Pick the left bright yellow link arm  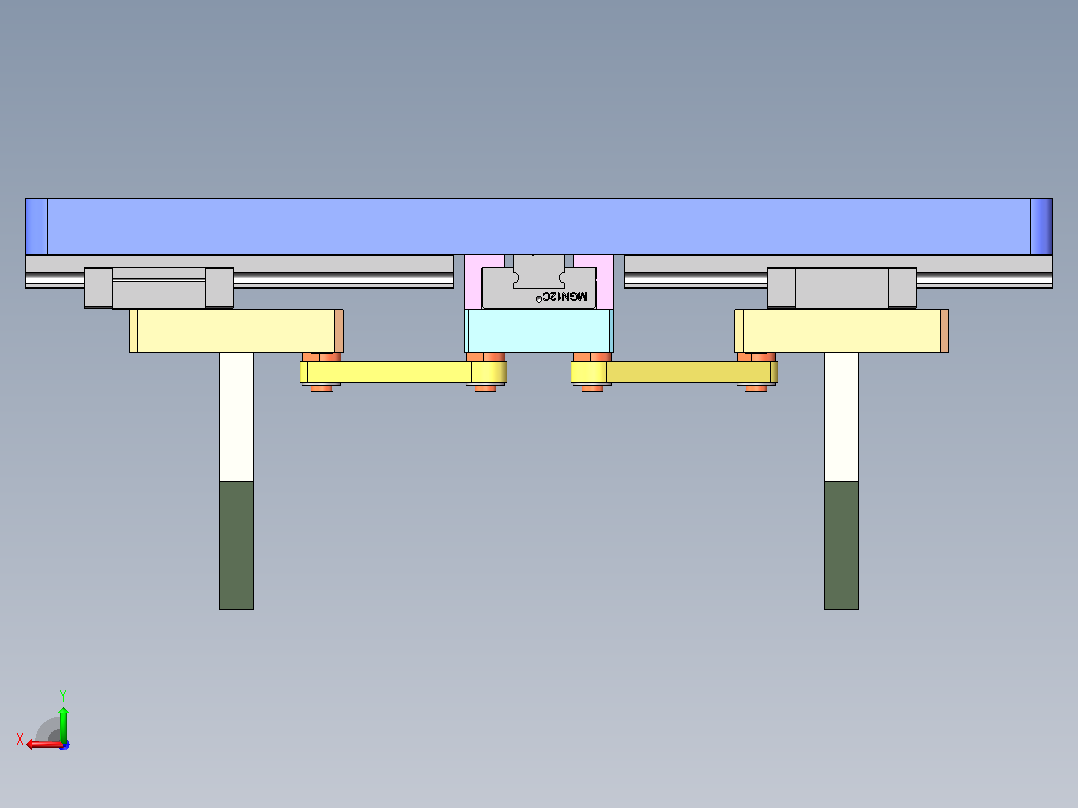click(x=404, y=372)
